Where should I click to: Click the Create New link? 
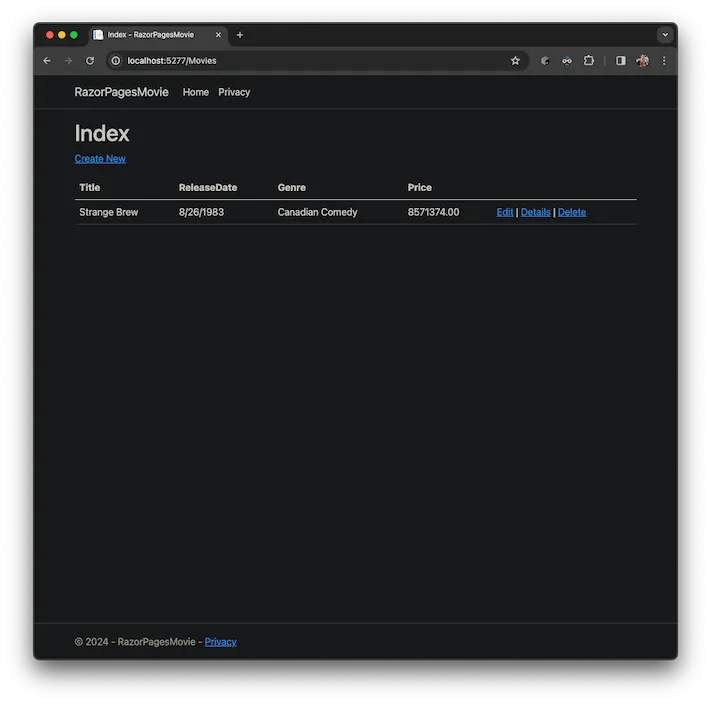click(100, 159)
